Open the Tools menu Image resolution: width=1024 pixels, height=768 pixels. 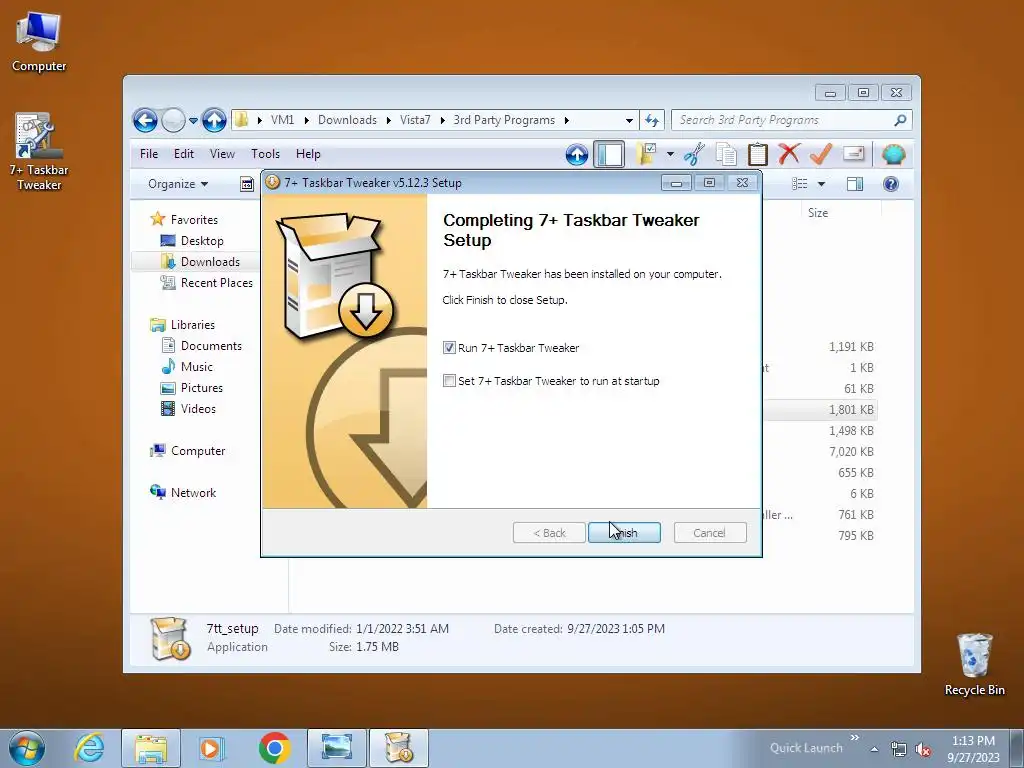tap(265, 154)
